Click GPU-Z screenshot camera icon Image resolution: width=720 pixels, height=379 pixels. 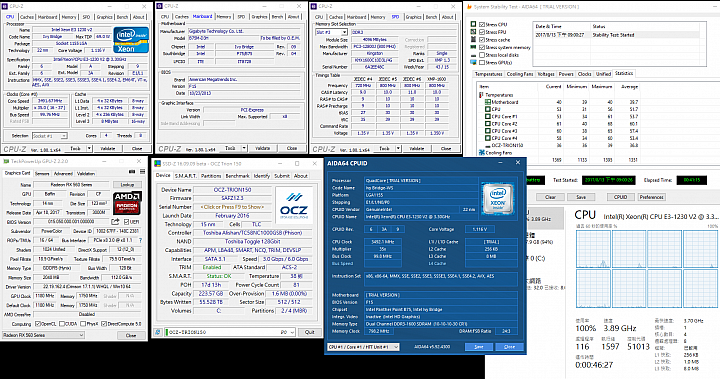[132, 172]
